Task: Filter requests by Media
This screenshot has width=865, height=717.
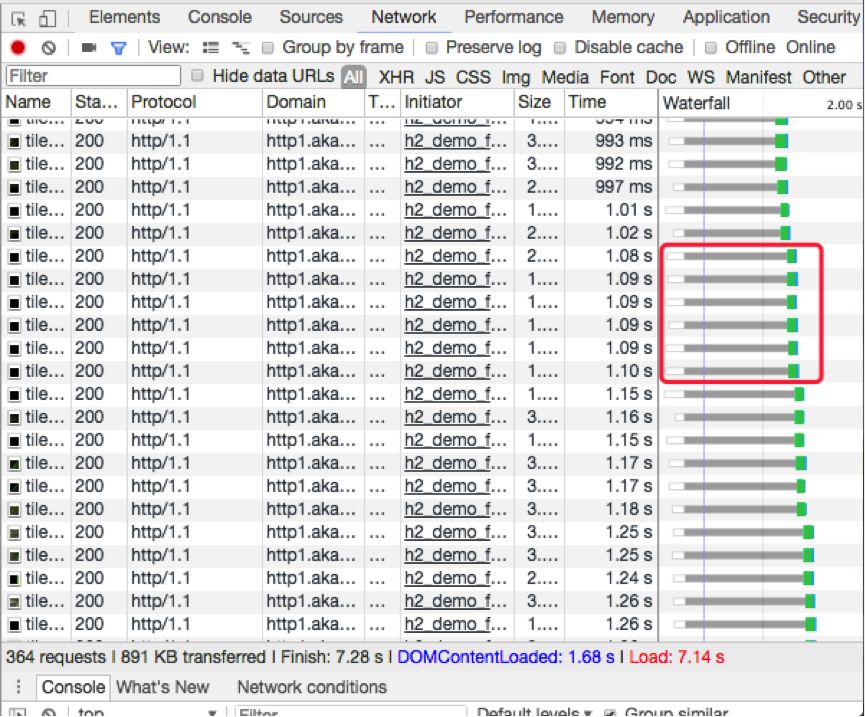Action: (x=565, y=77)
